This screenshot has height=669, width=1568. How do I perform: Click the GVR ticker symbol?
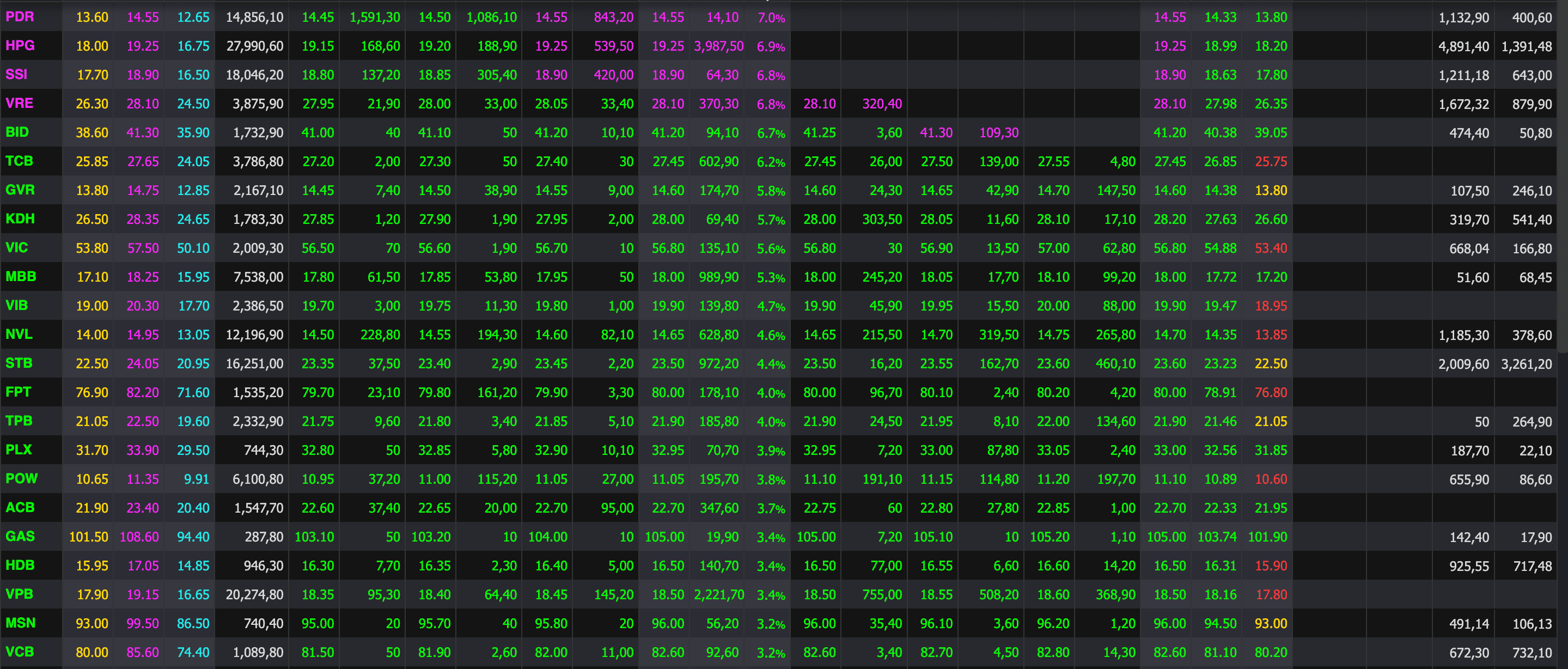pyautogui.click(x=20, y=190)
